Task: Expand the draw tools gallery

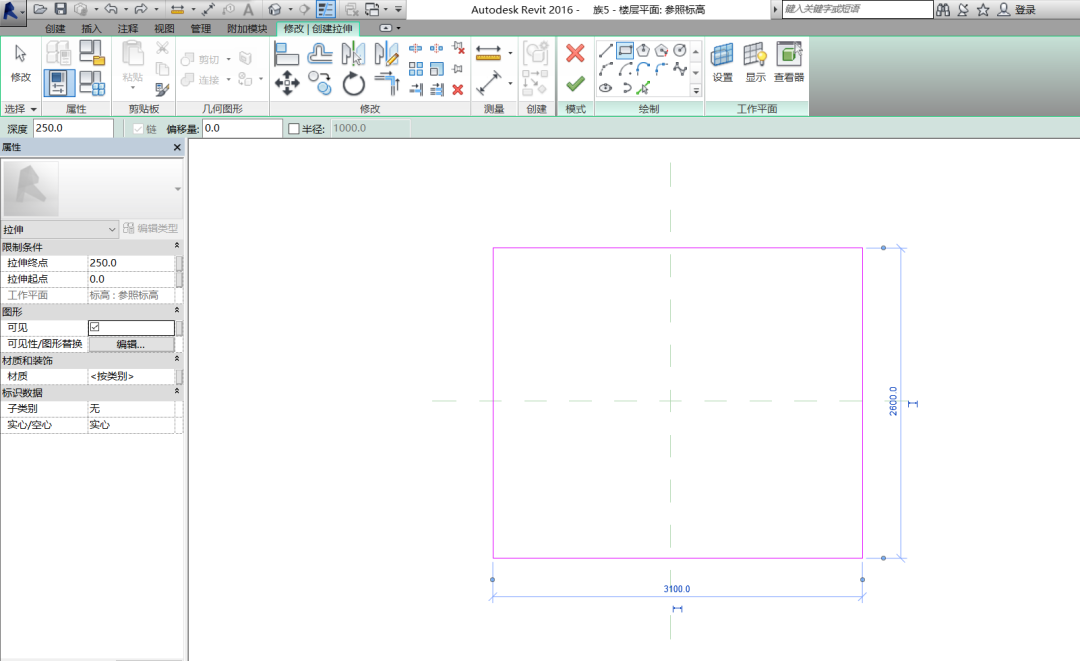Action: click(x=696, y=90)
